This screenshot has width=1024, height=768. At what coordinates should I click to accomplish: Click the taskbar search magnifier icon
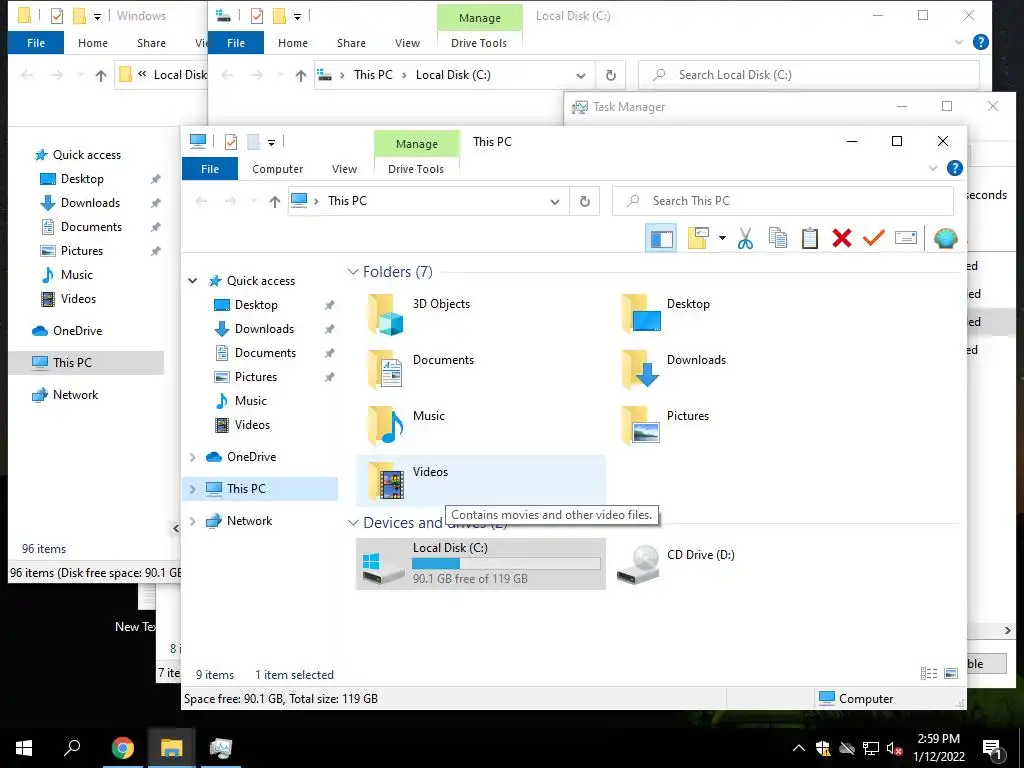72,748
